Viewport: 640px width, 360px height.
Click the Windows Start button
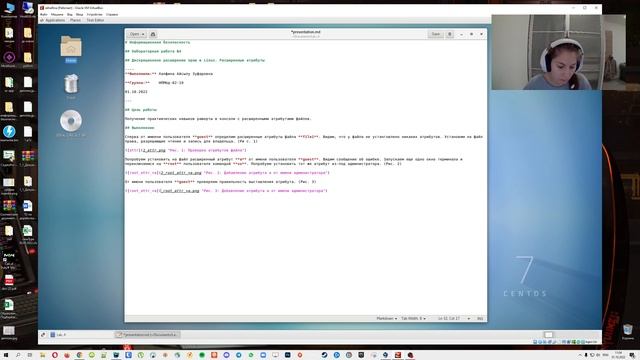(x=6, y=355)
